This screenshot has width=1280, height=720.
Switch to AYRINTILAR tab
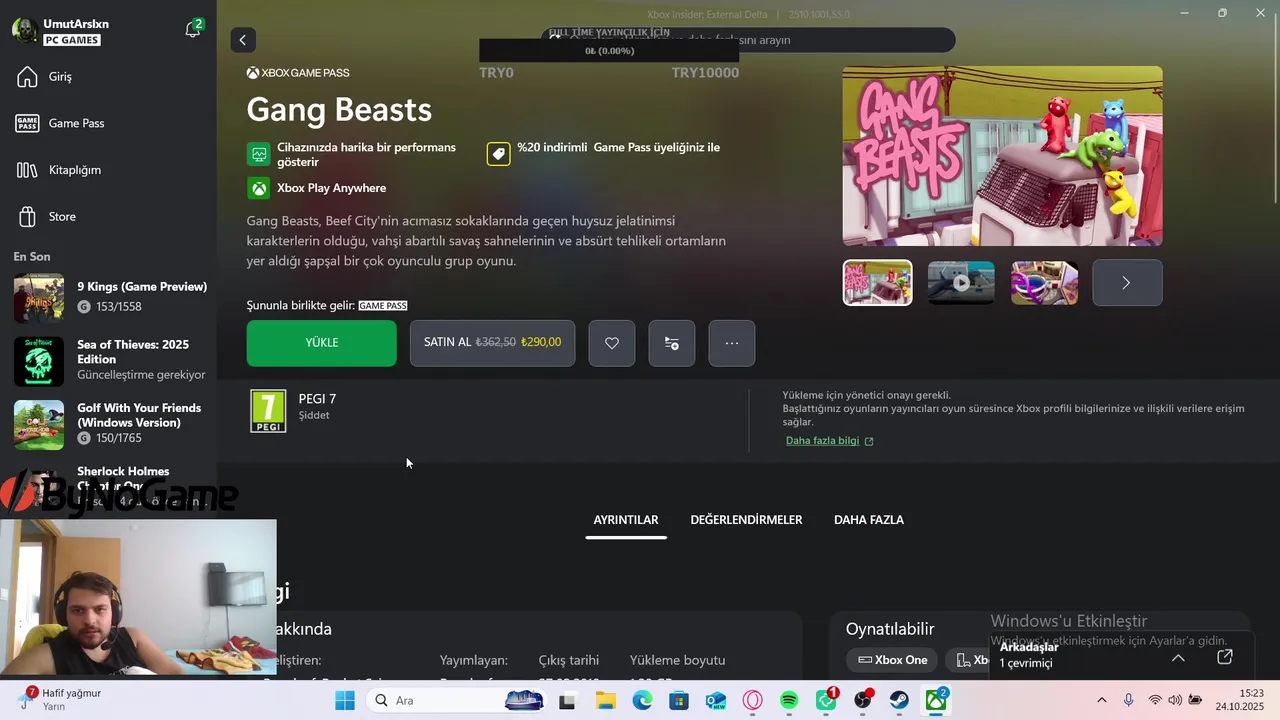click(x=626, y=520)
